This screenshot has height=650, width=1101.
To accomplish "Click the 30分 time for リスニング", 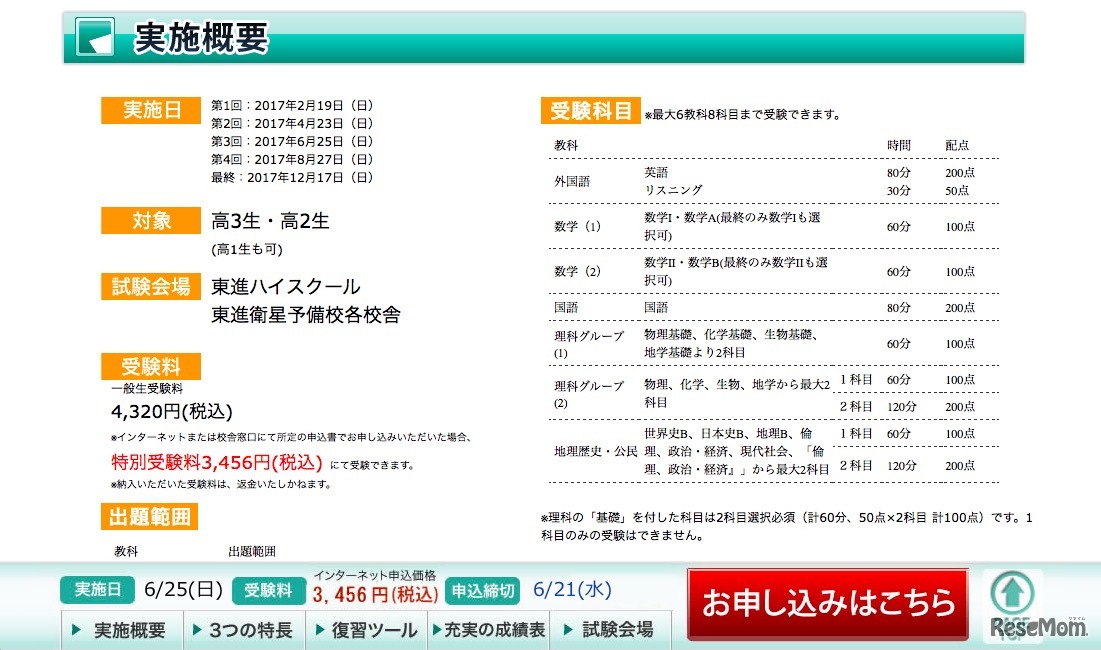I will pyautogui.click(x=899, y=190).
